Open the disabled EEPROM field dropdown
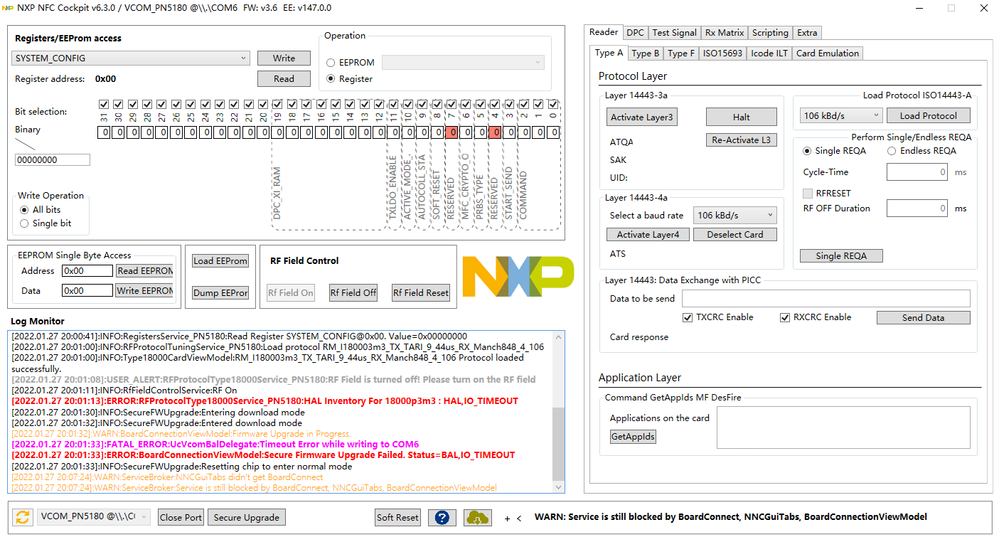Image resolution: width=999 pixels, height=540 pixels. pyautogui.click(x=463, y=62)
